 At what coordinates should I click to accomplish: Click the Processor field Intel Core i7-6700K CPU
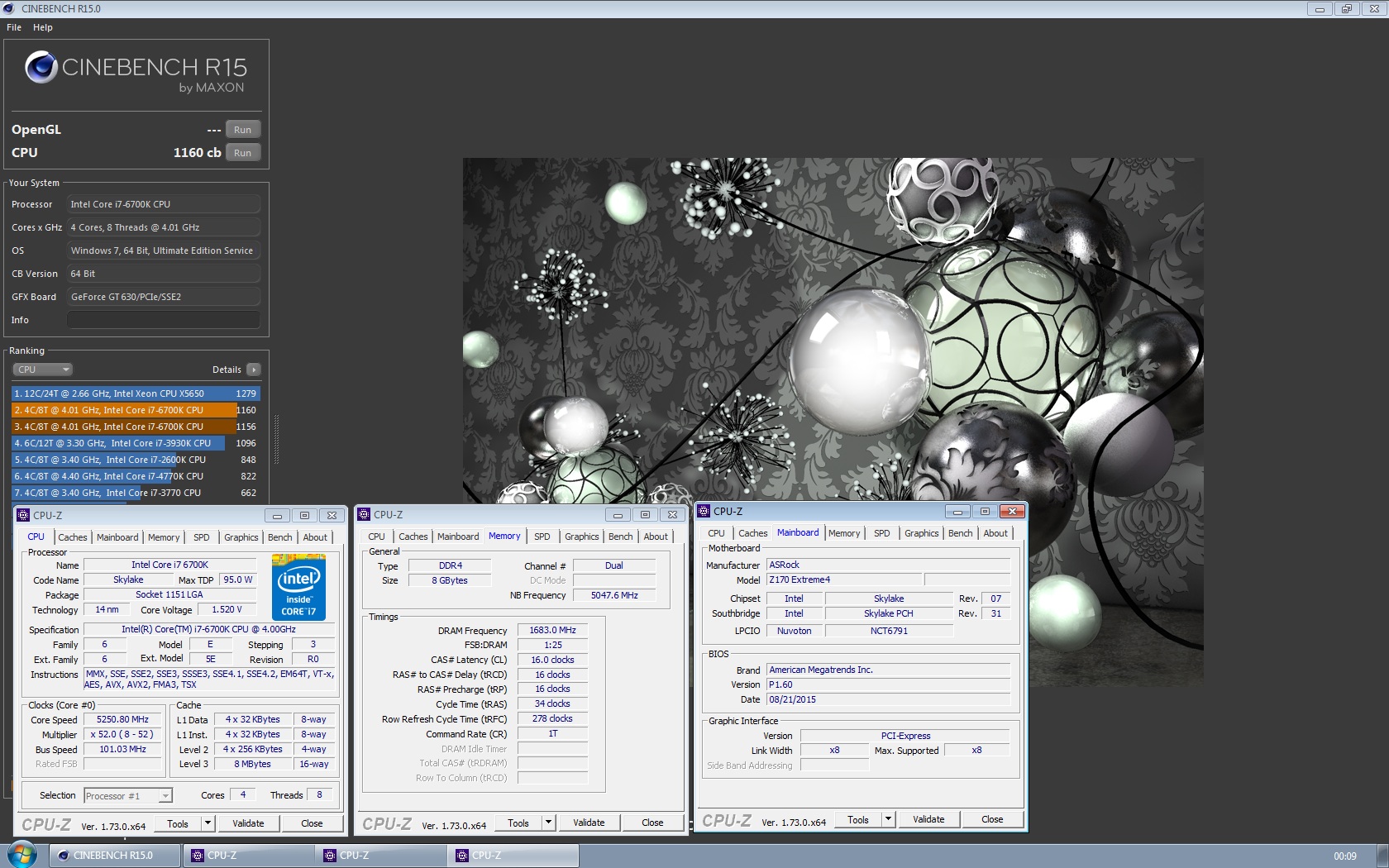[x=164, y=204]
